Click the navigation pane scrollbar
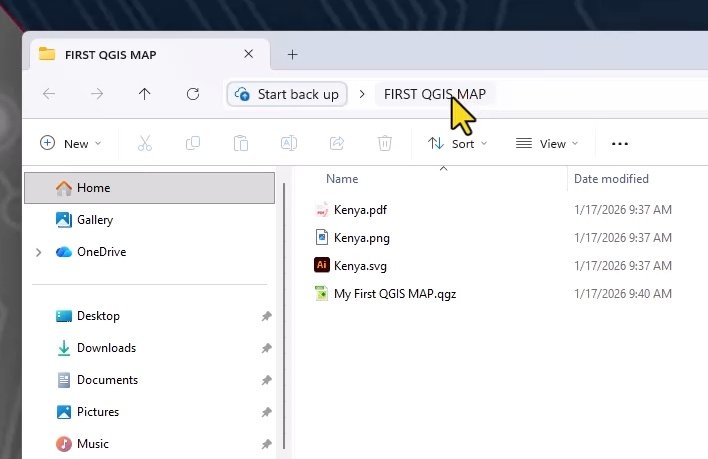 coord(284,316)
